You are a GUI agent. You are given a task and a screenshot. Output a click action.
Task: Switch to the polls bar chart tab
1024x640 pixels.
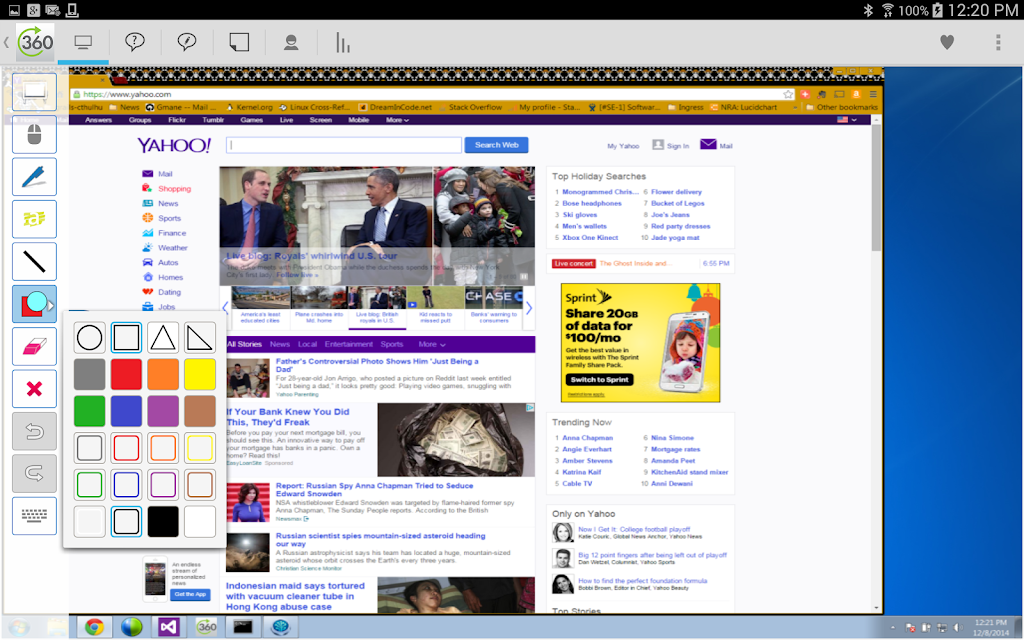click(343, 43)
